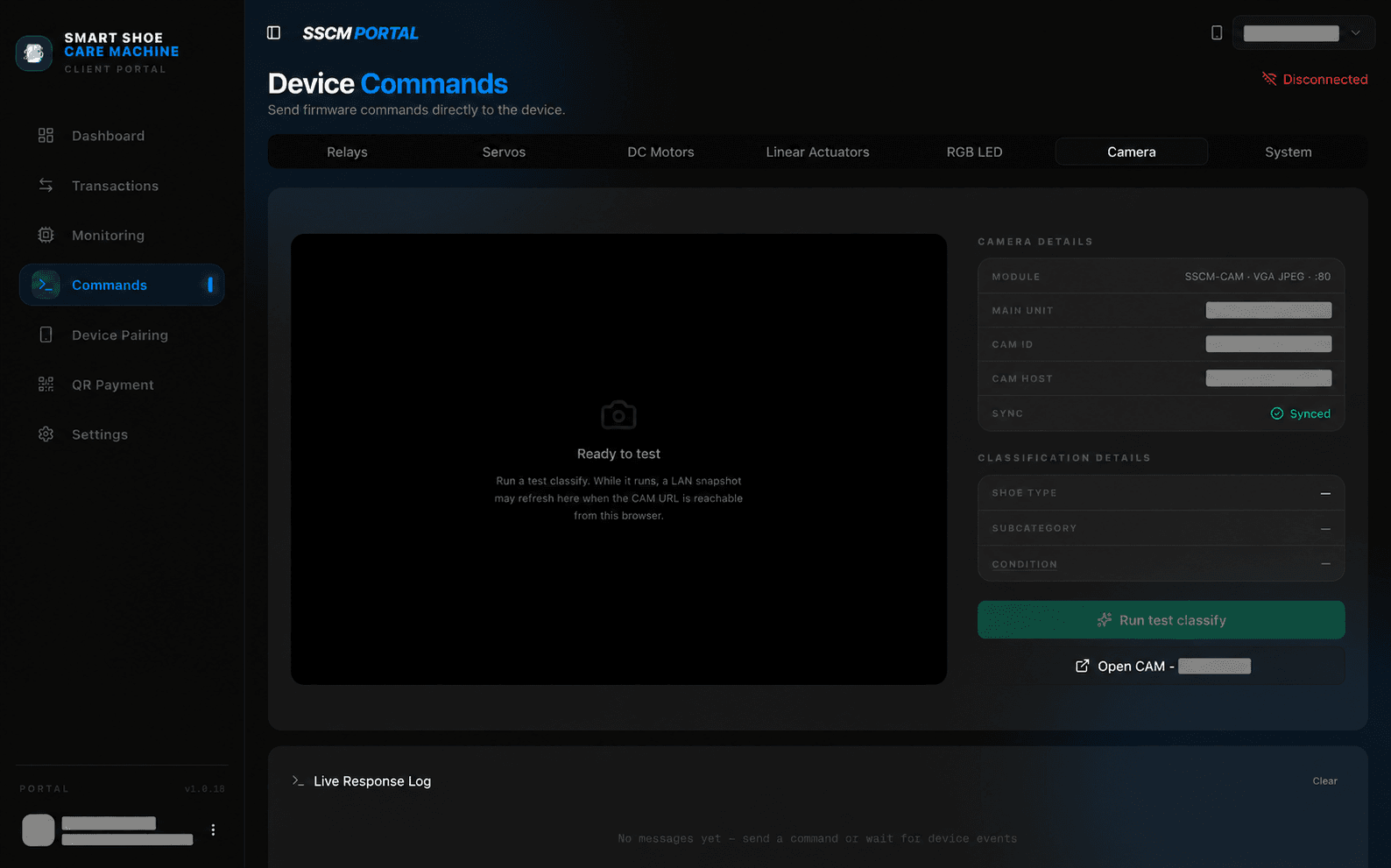Image resolution: width=1391 pixels, height=868 pixels.
Task: Go to the RGB LED tab
Action: 974,152
